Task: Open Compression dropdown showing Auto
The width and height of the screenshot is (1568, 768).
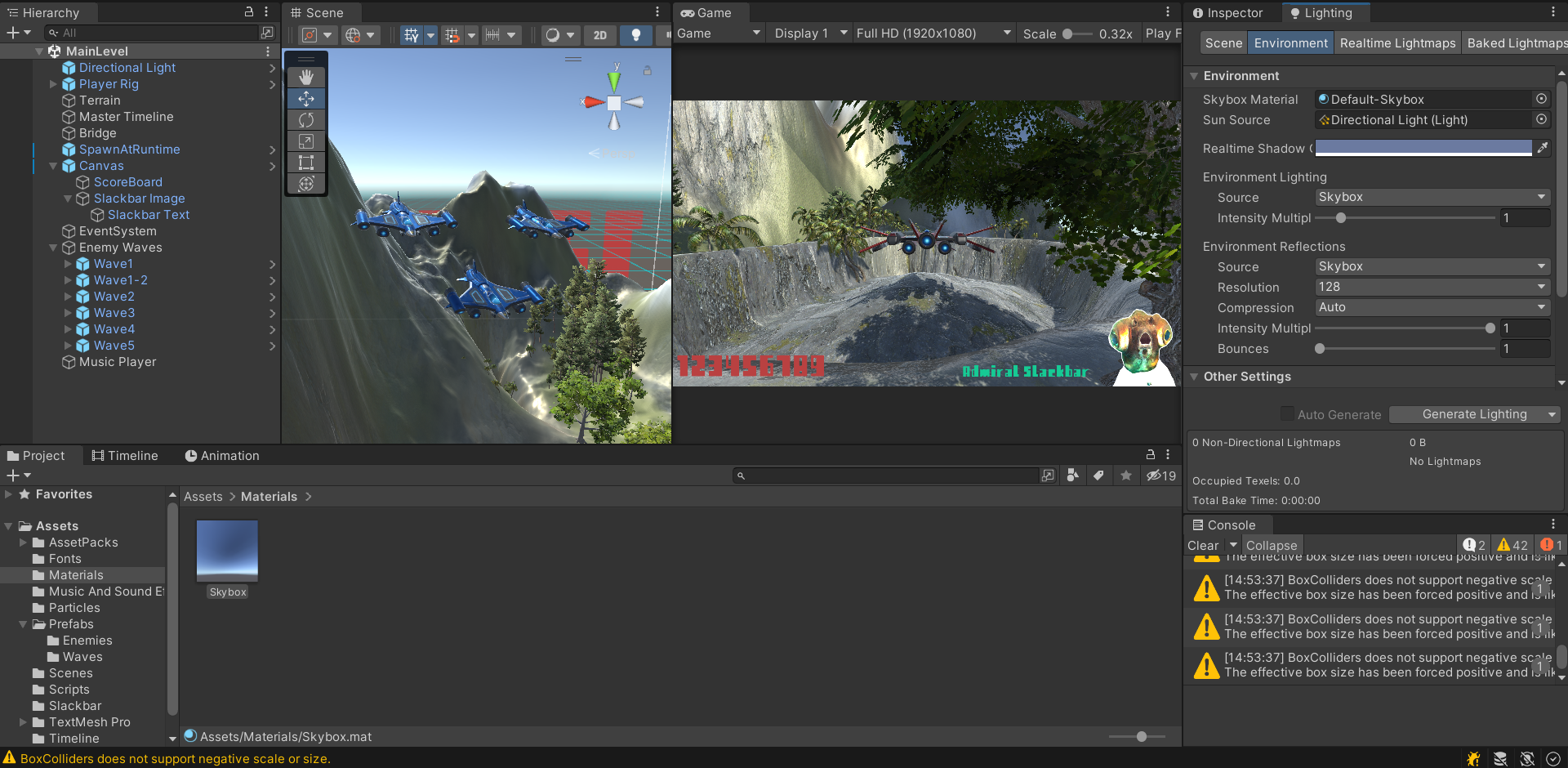Action: [1432, 307]
